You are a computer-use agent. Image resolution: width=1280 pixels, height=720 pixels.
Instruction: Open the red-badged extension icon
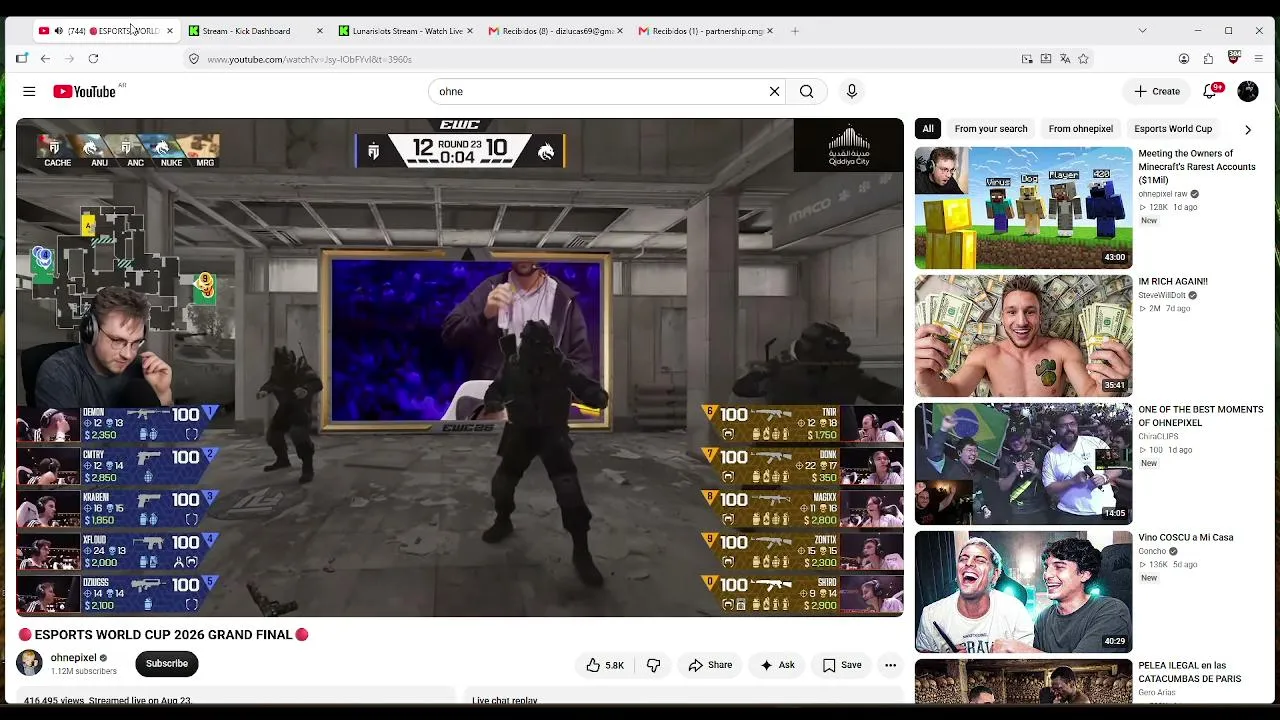[x=1233, y=58]
